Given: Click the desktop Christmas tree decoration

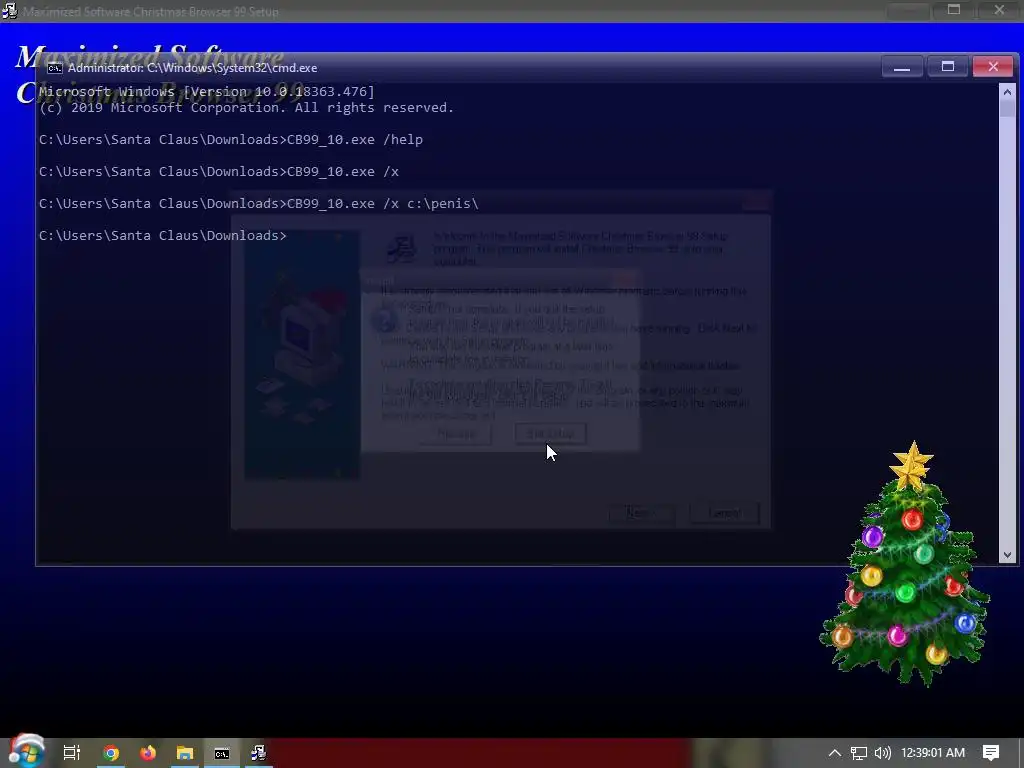Looking at the screenshot, I should click(906, 566).
